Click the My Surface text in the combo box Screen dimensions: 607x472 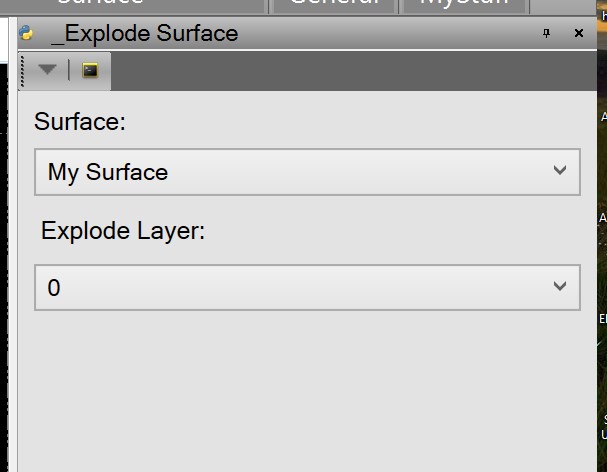coord(108,172)
